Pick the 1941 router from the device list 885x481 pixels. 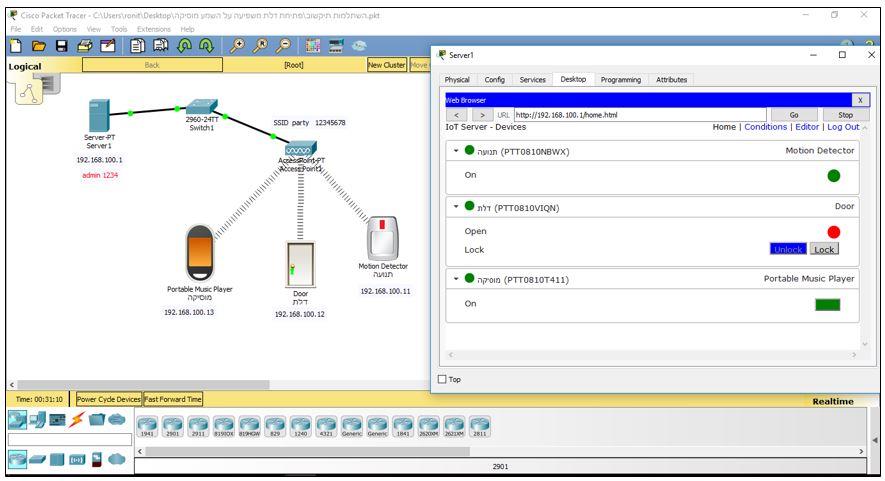pos(147,427)
